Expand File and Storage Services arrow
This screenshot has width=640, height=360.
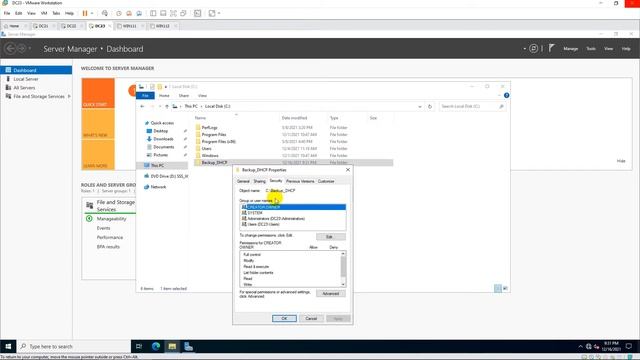click(x=69, y=96)
